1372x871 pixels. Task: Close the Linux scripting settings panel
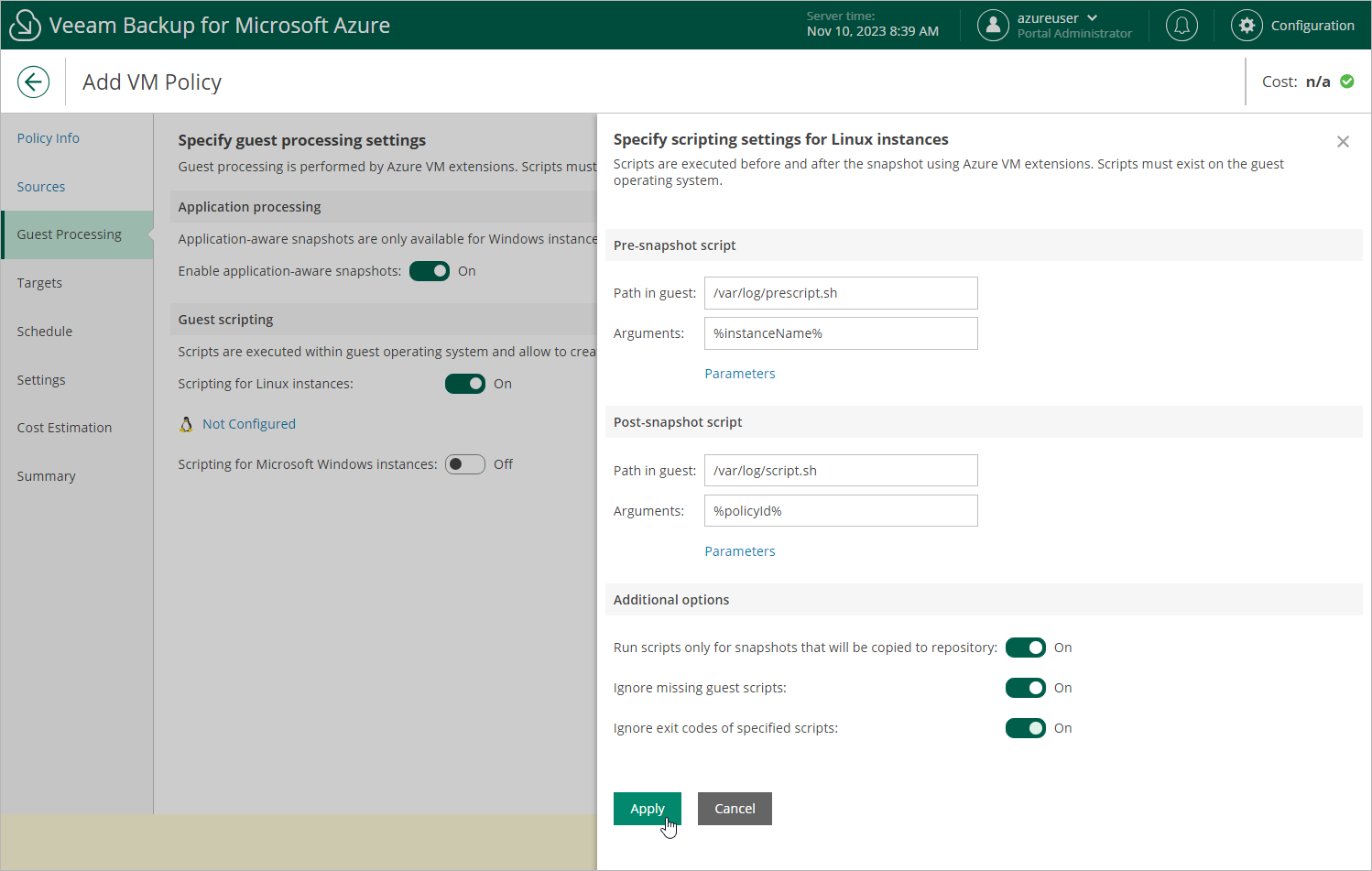[1343, 142]
